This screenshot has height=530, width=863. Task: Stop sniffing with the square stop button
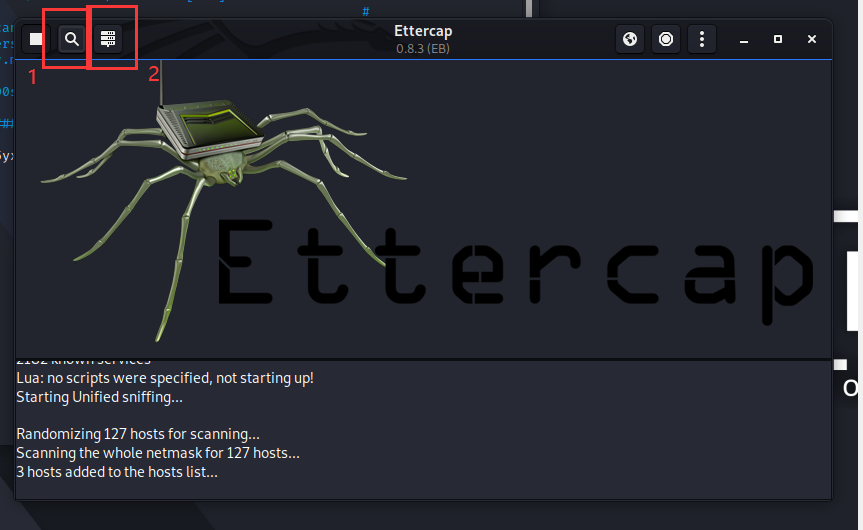coord(36,39)
